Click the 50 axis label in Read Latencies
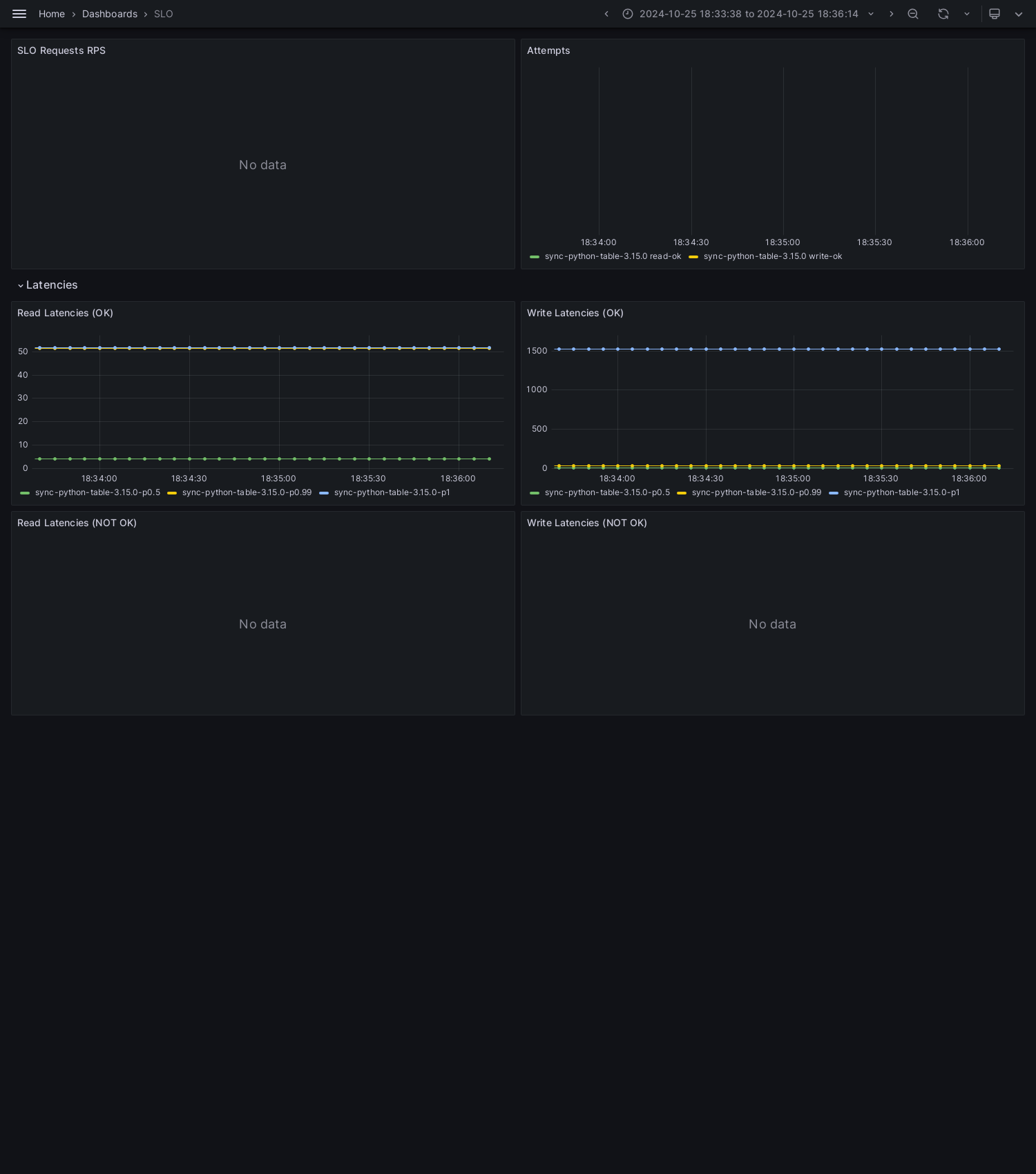This screenshot has height=1174, width=1036. pyautogui.click(x=23, y=352)
